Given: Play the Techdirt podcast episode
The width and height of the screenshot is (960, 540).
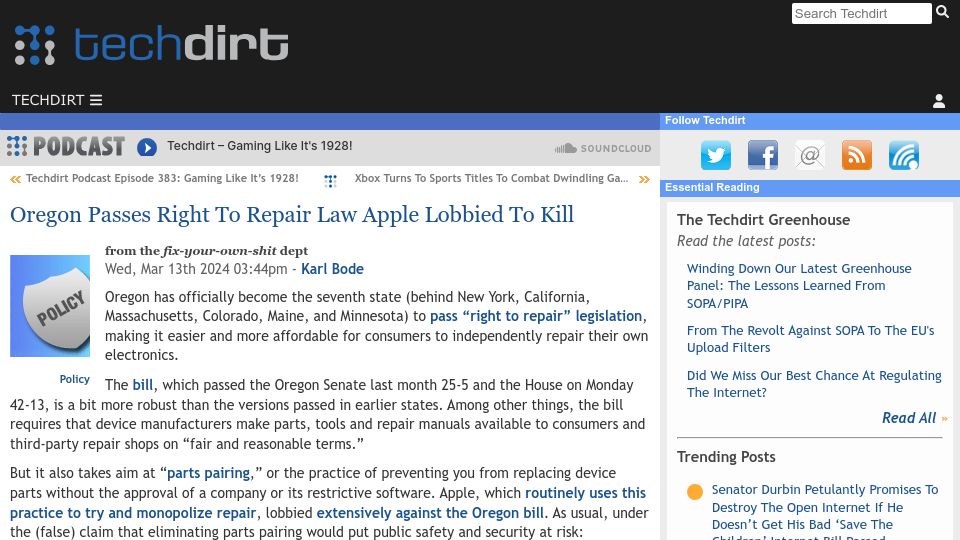Looking at the screenshot, I should click(x=147, y=147).
